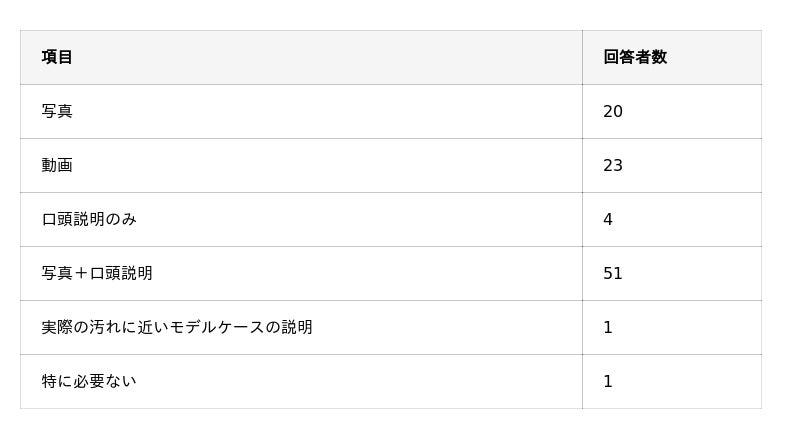800x439 pixels.
Task: Click the 回答者数 column header
Action: (634, 57)
